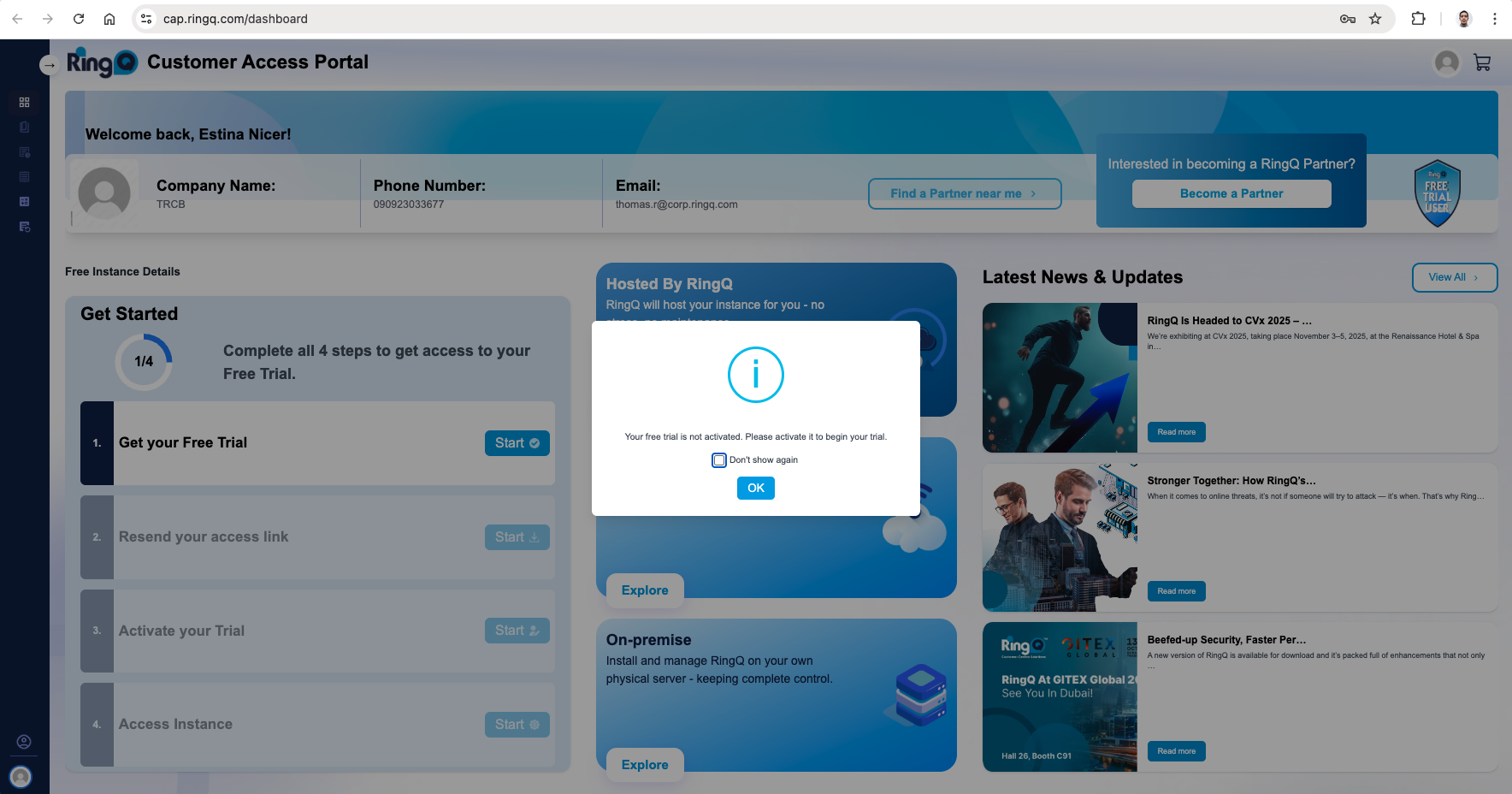This screenshot has width=1512, height=794.
Task: Open the stacked documents icon in the sidebar
Action: tap(24, 127)
